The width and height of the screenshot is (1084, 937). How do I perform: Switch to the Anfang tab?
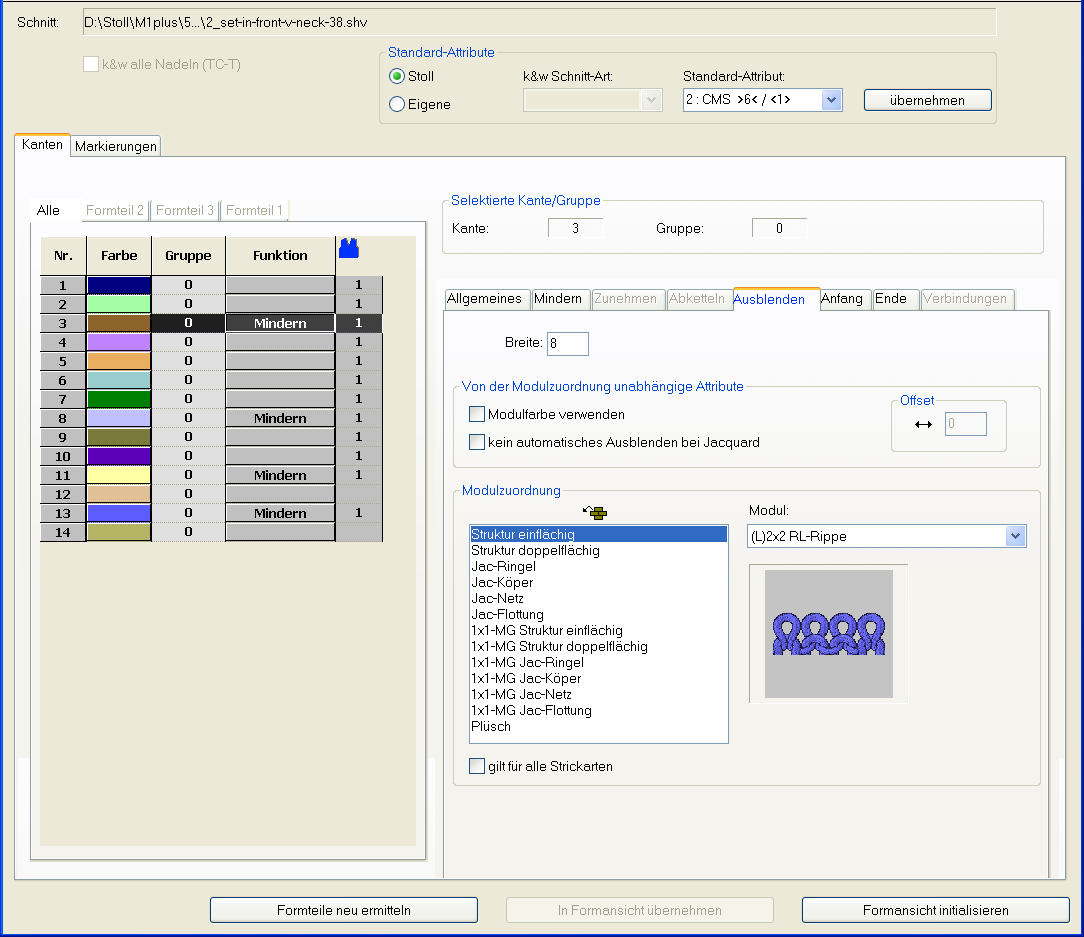tap(841, 299)
